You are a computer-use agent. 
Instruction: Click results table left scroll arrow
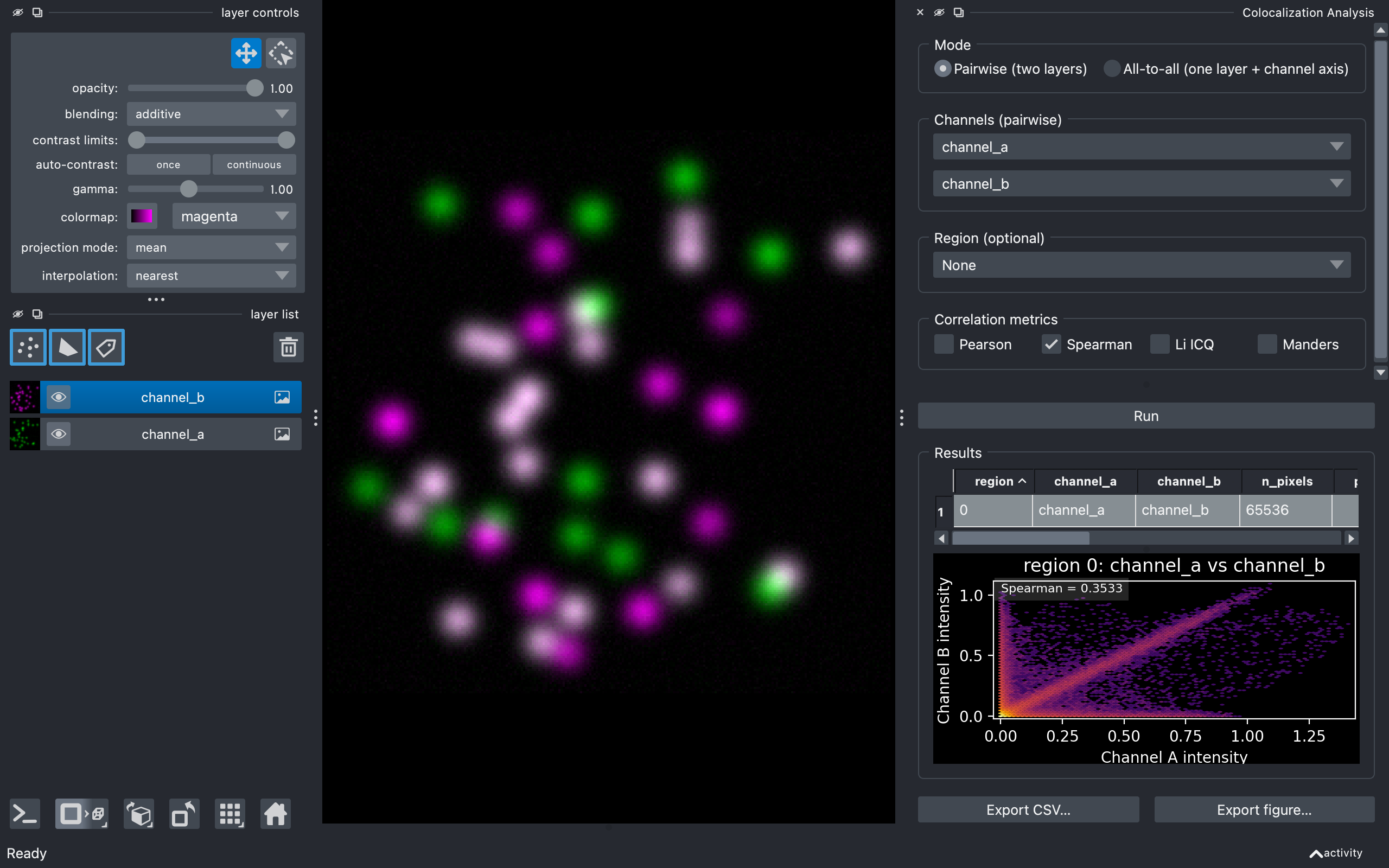[x=941, y=539]
